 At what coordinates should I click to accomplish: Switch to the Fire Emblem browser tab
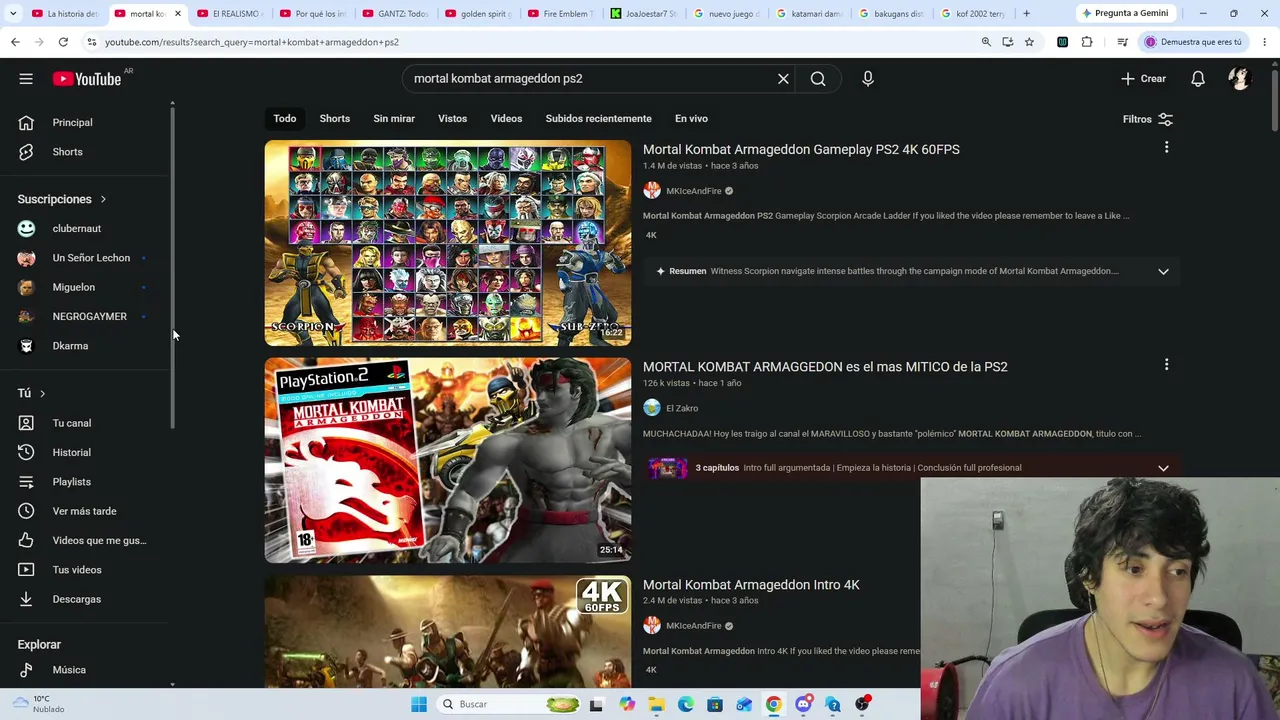[x=560, y=14]
